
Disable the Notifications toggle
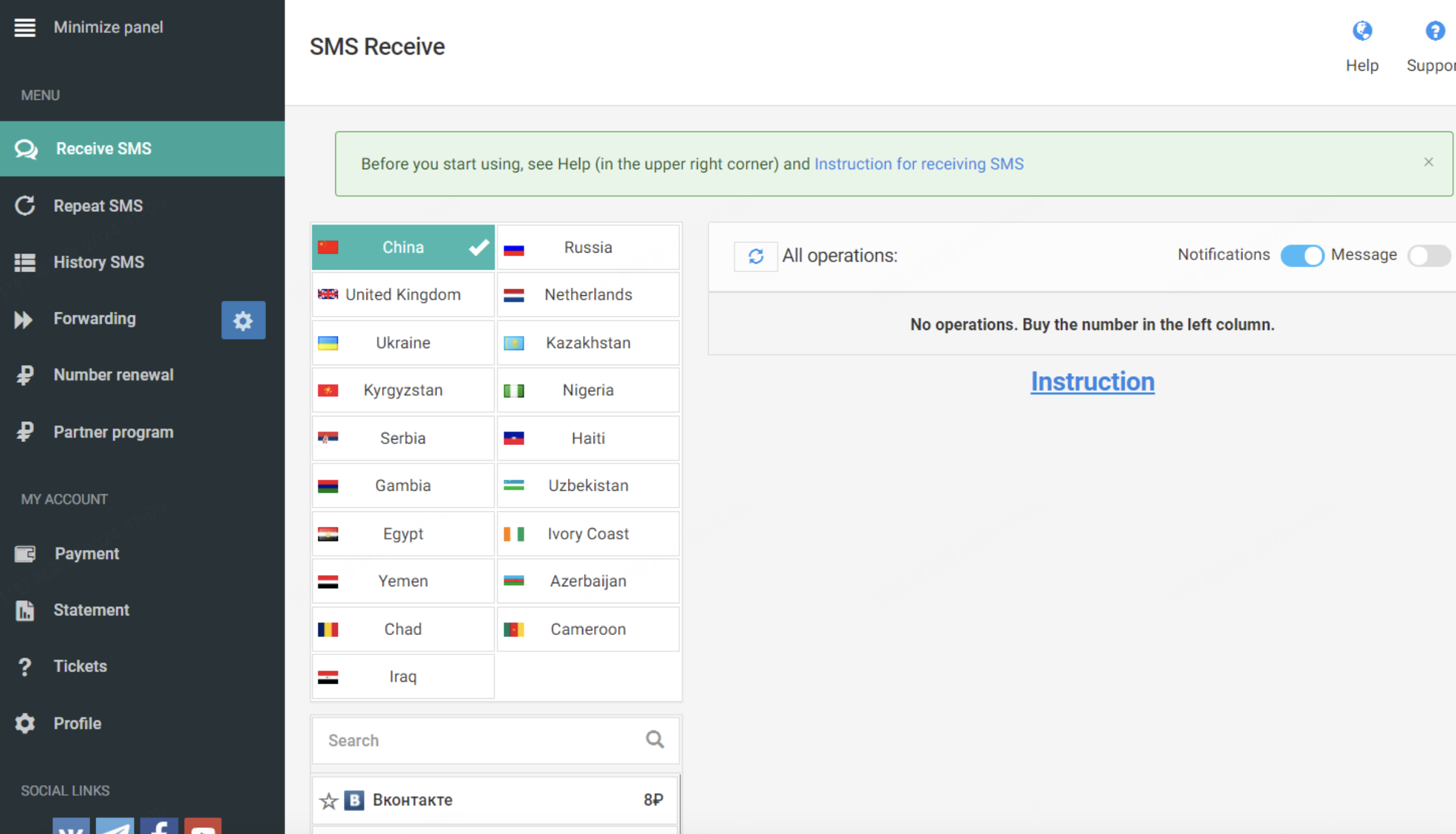[1301, 255]
